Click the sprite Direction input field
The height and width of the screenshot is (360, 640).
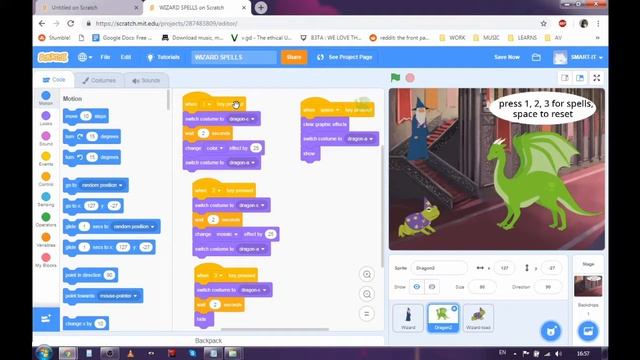click(548, 287)
